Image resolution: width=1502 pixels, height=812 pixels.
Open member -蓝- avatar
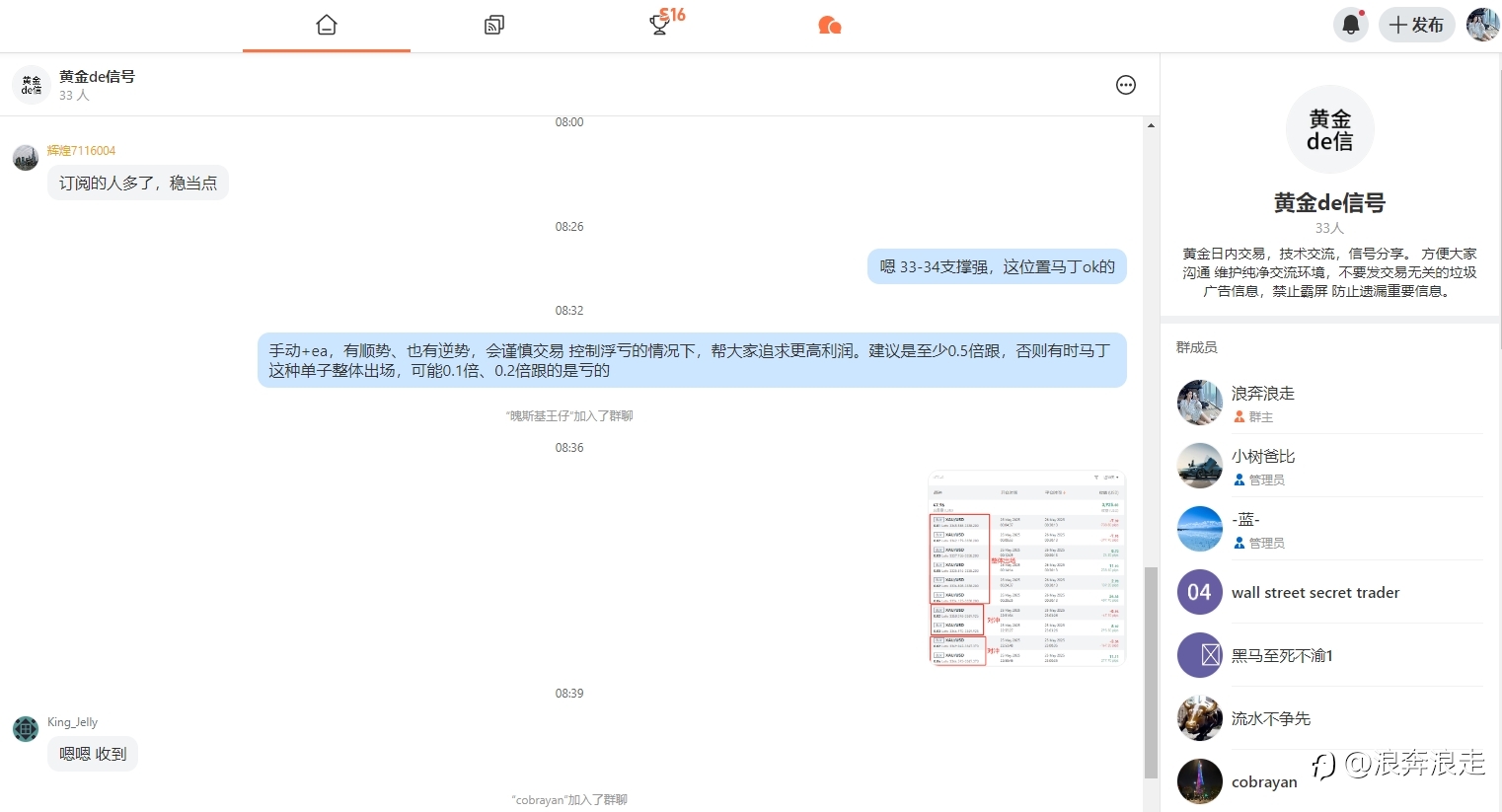pos(1200,529)
